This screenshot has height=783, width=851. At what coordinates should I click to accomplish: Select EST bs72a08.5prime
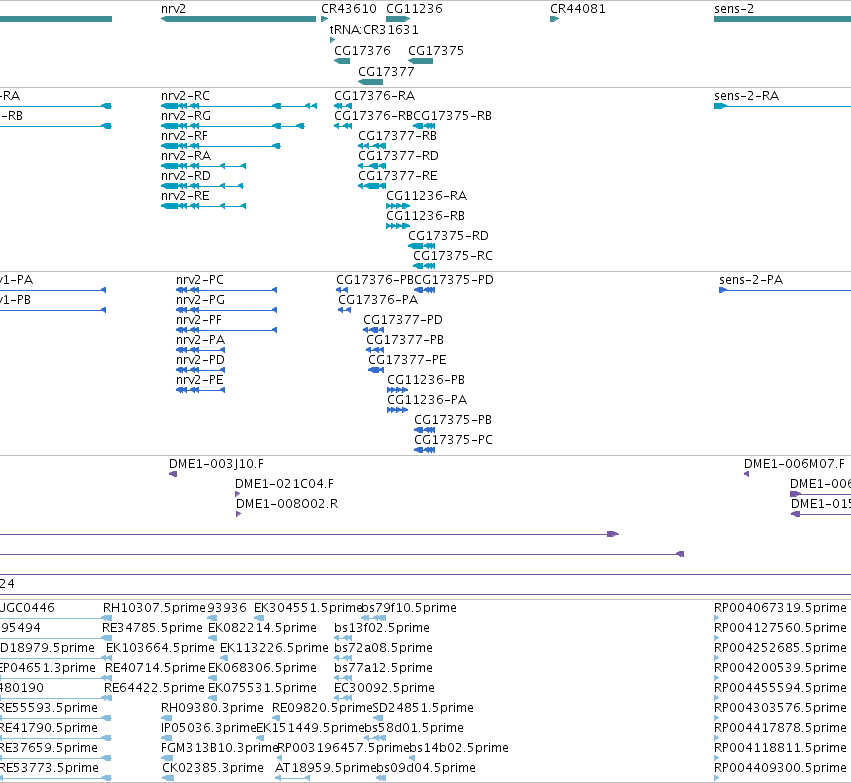[383, 648]
